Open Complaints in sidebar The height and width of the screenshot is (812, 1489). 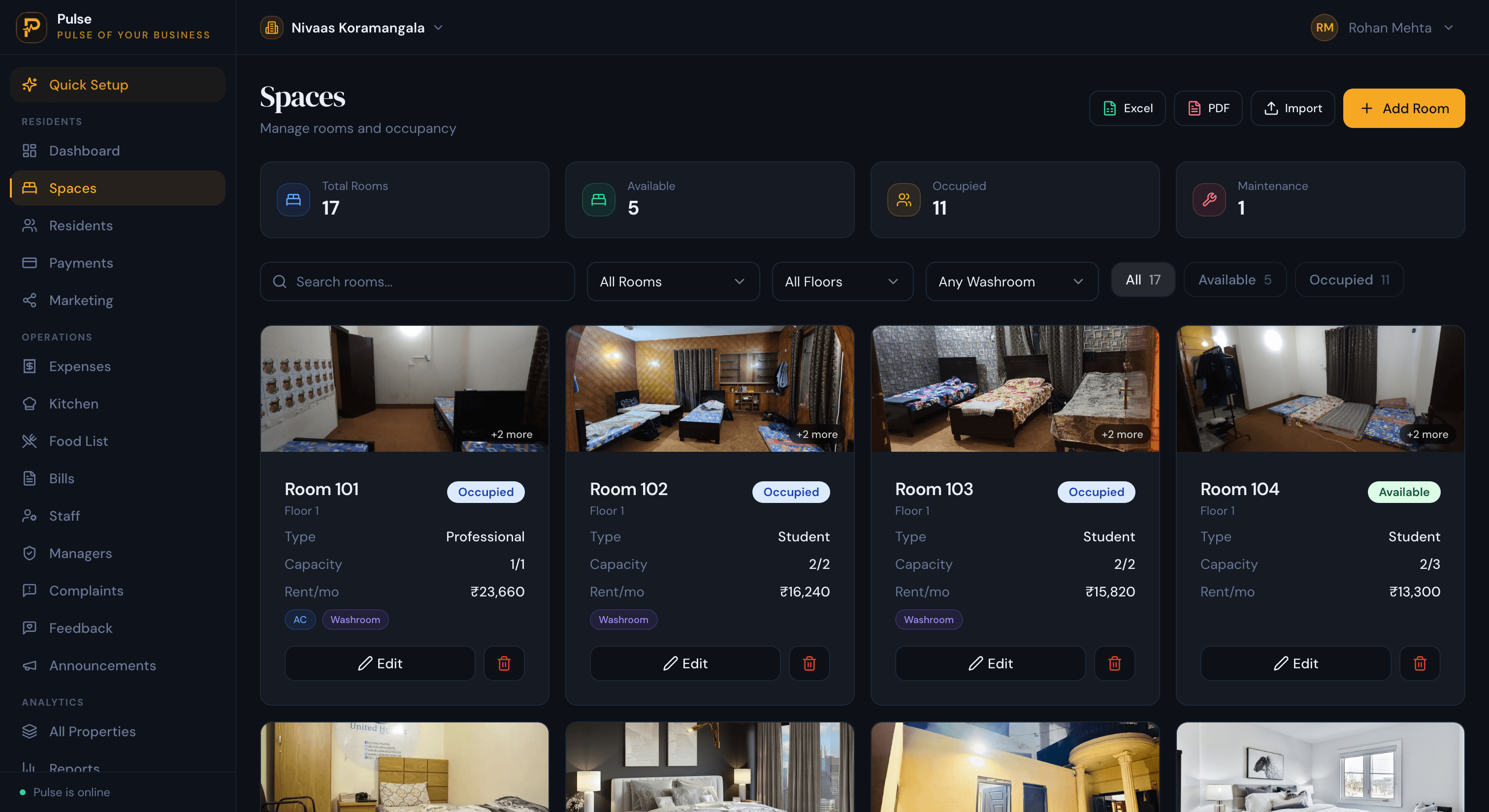tap(118, 591)
